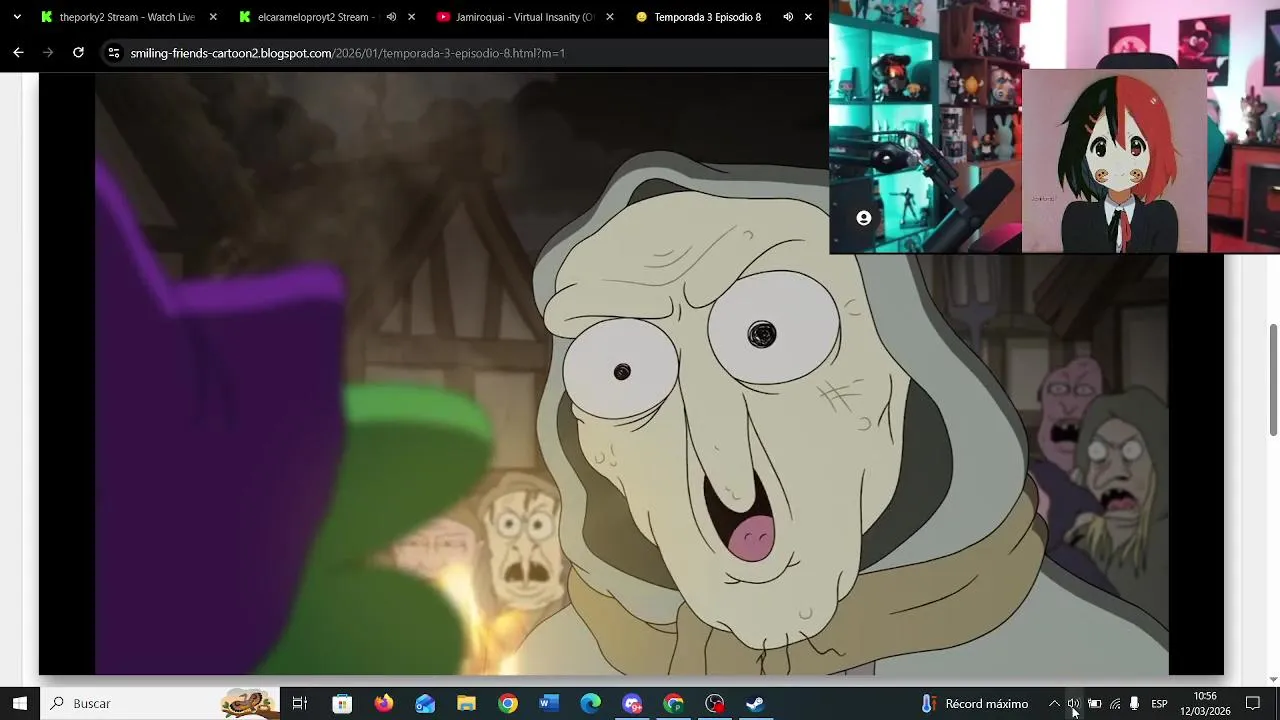Image resolution: width=1280 pixels, height=720 pixels.
Task: Close the Temporada 3 Episodio 8 tab
Action: pos(808,17)
